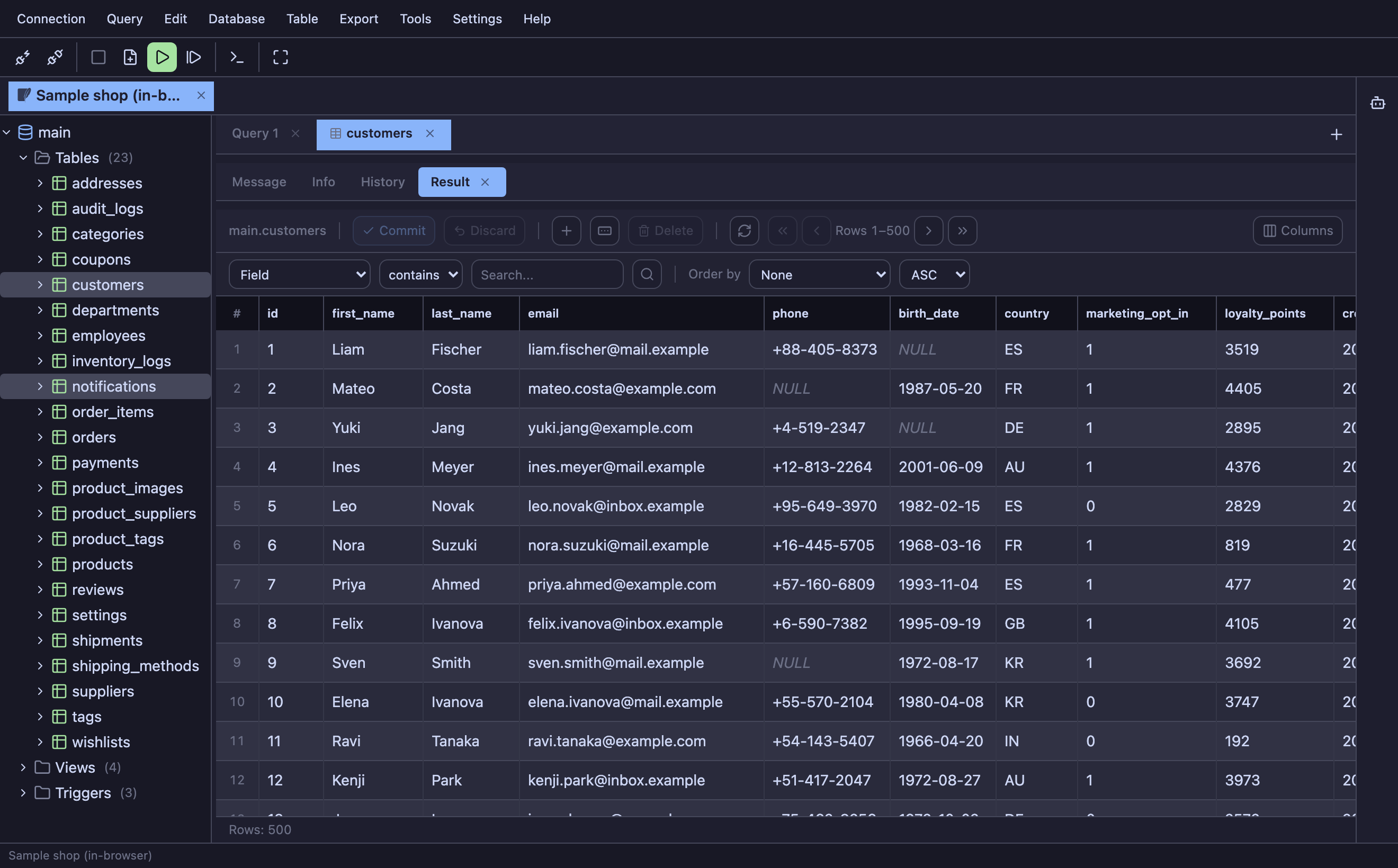Switch to the Message tab
This screenshot has width=1398, height=868.
pos(259,182)
